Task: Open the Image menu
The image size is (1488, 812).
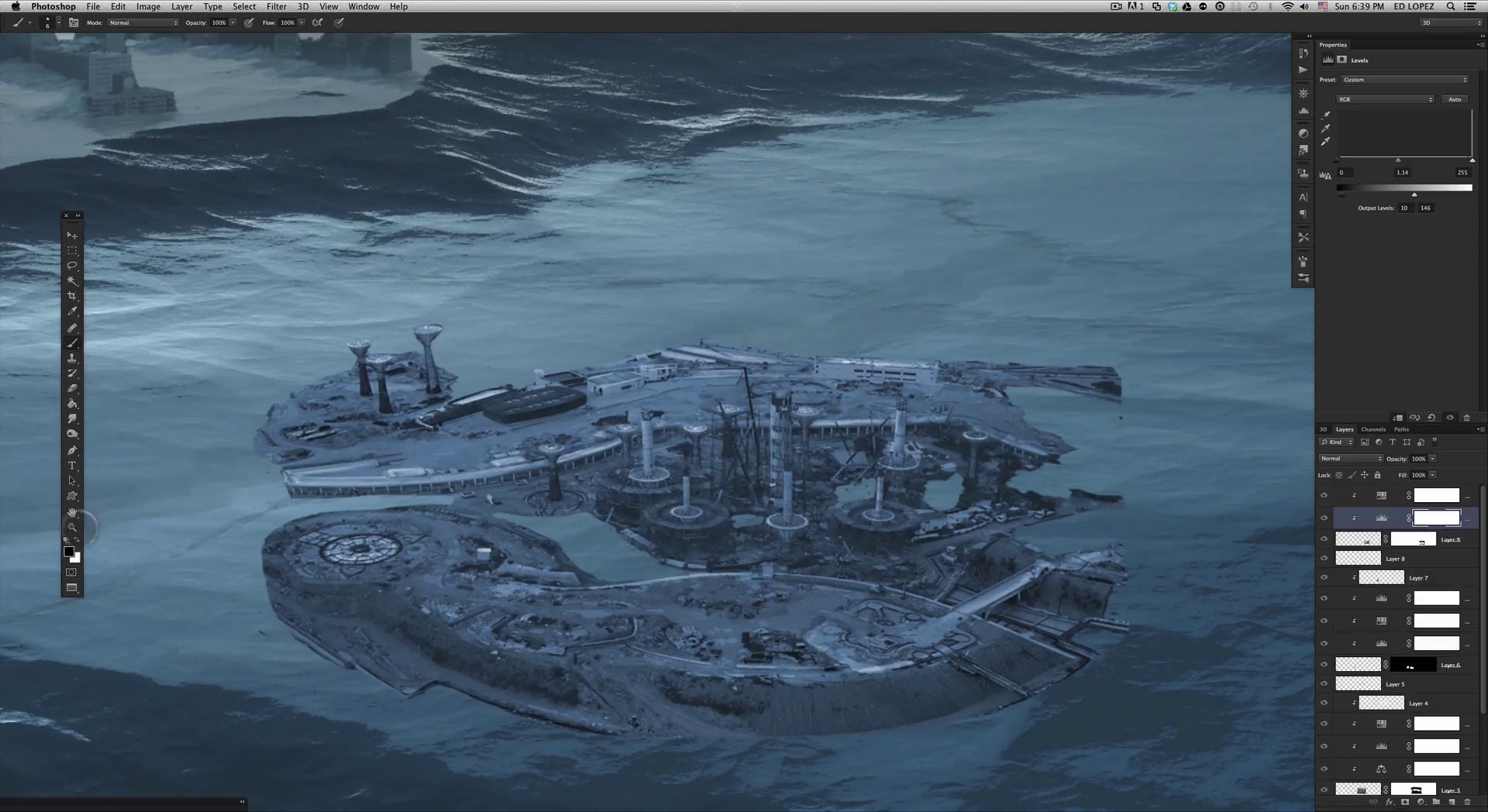Action: point(148,6)
